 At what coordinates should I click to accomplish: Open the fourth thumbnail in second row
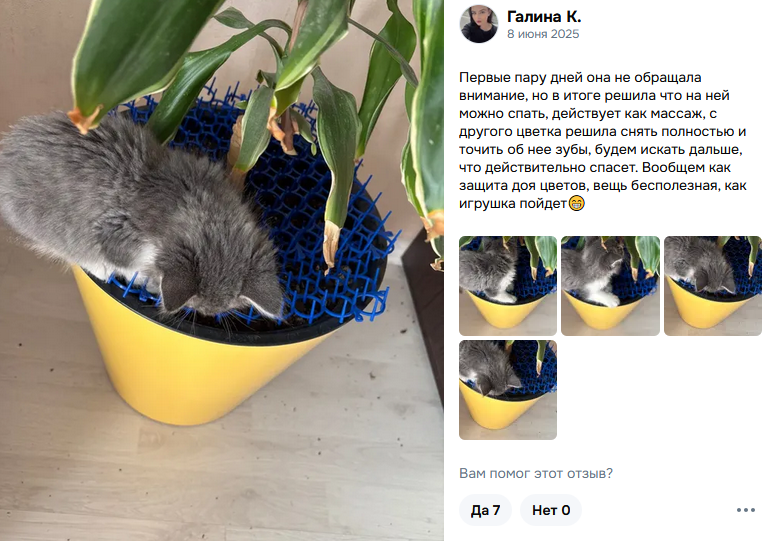(508, 390)
